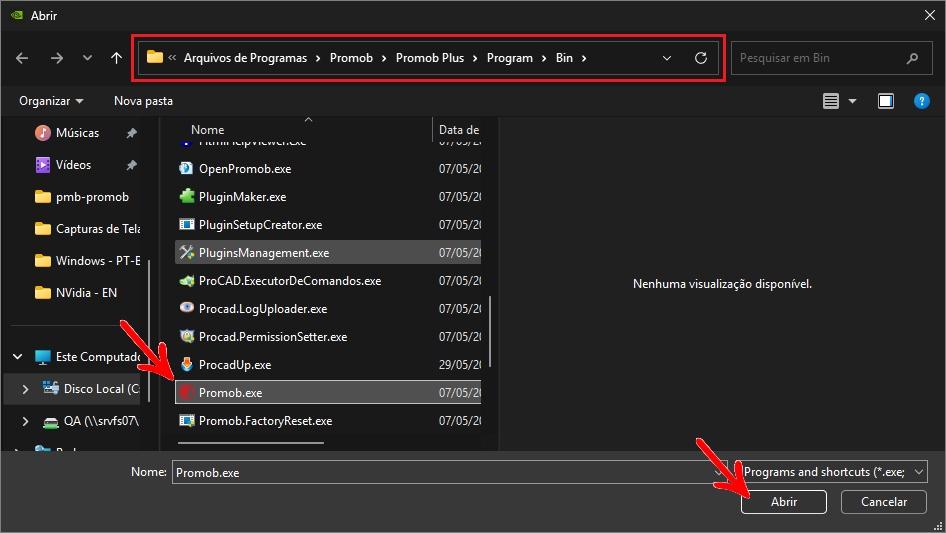946x533 pixels.
Task: Change view layout with list icon
Action: (x=831, y=101)
